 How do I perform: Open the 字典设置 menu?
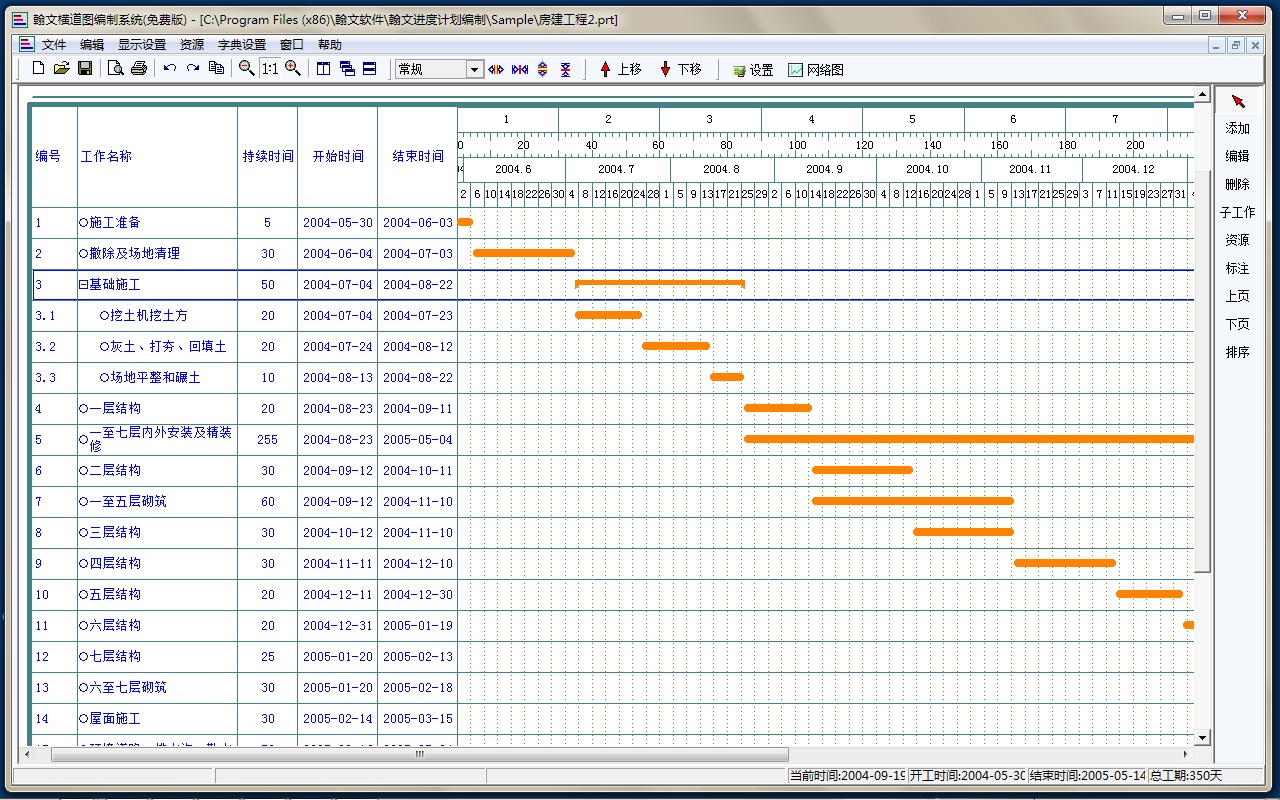point(242,45)
